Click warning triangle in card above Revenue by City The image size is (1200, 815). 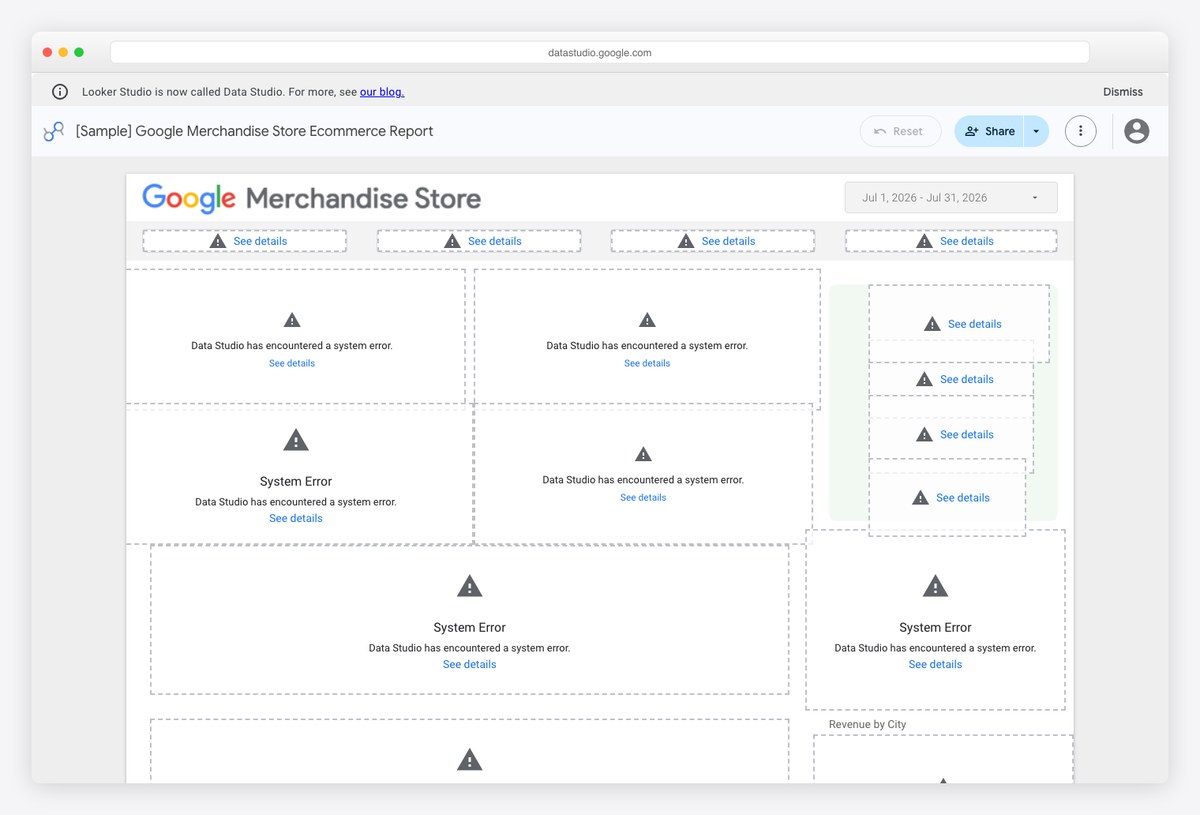coord(935,586)
